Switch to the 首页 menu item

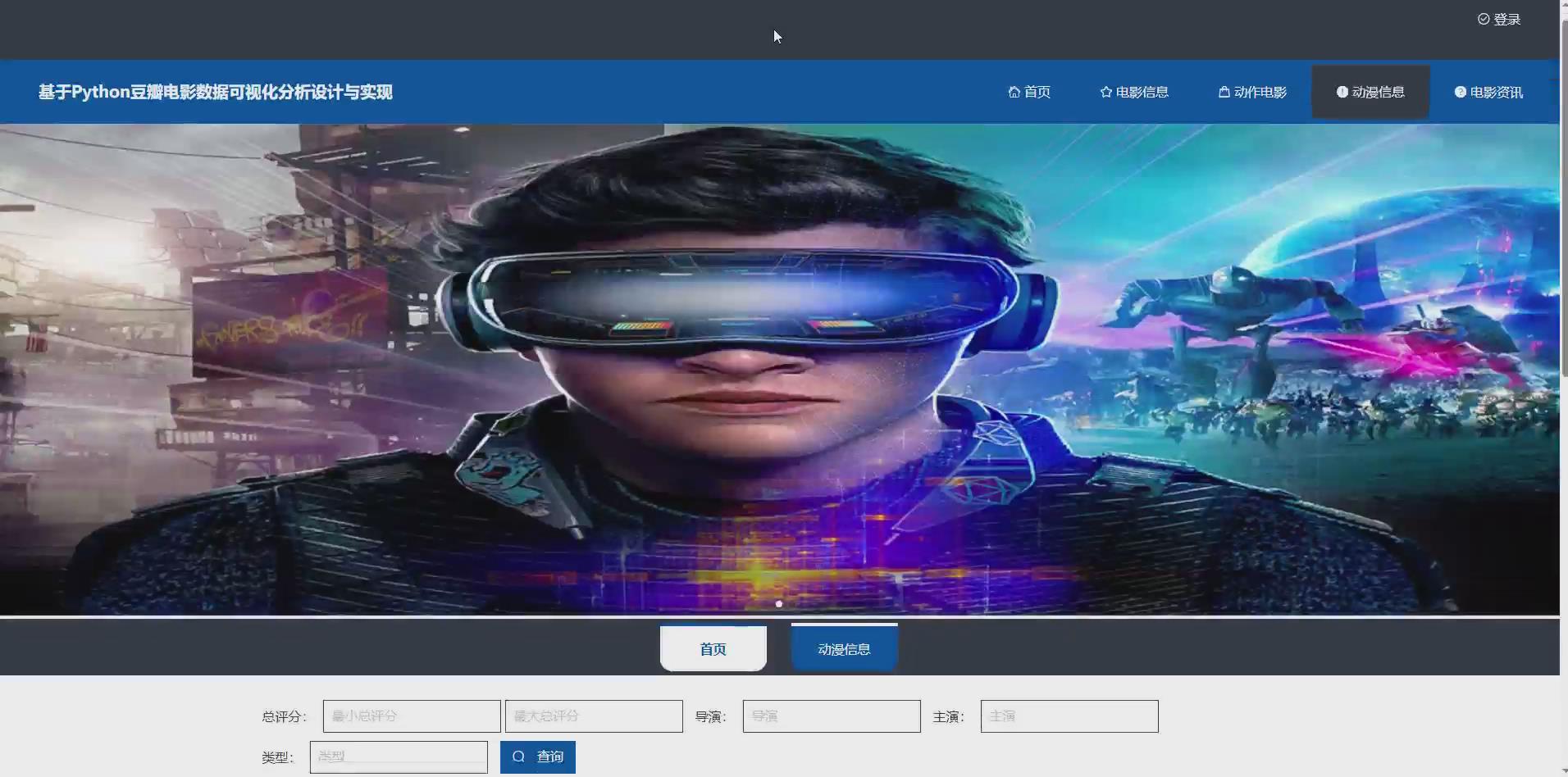[x=1037, y=92]
